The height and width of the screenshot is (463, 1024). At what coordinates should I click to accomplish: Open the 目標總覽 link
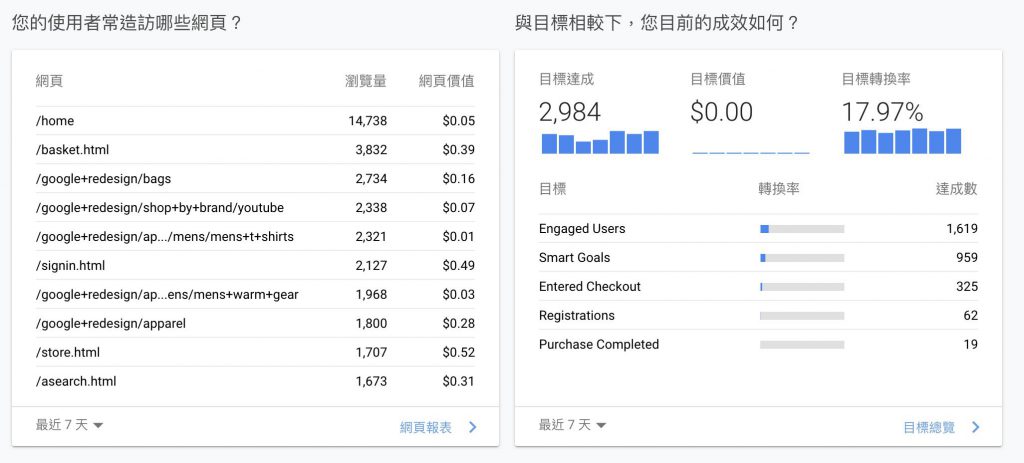[x=928, y=427]
